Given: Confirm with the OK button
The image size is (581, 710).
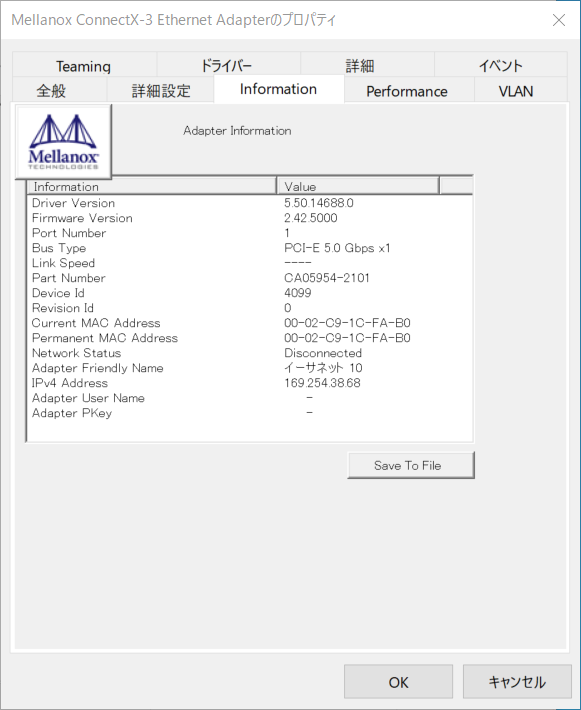Looking at the screenshot, I should tap(398, 681).
